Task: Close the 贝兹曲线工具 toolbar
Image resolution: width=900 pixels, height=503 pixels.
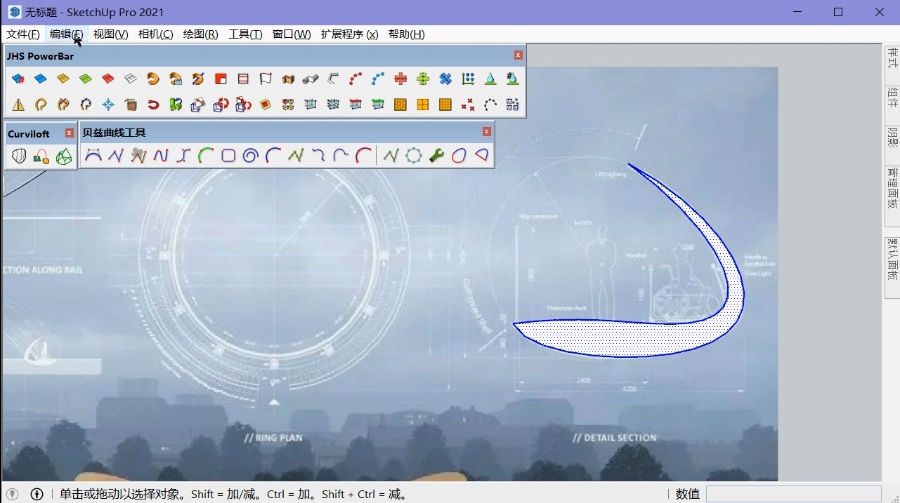Action: 486,132
